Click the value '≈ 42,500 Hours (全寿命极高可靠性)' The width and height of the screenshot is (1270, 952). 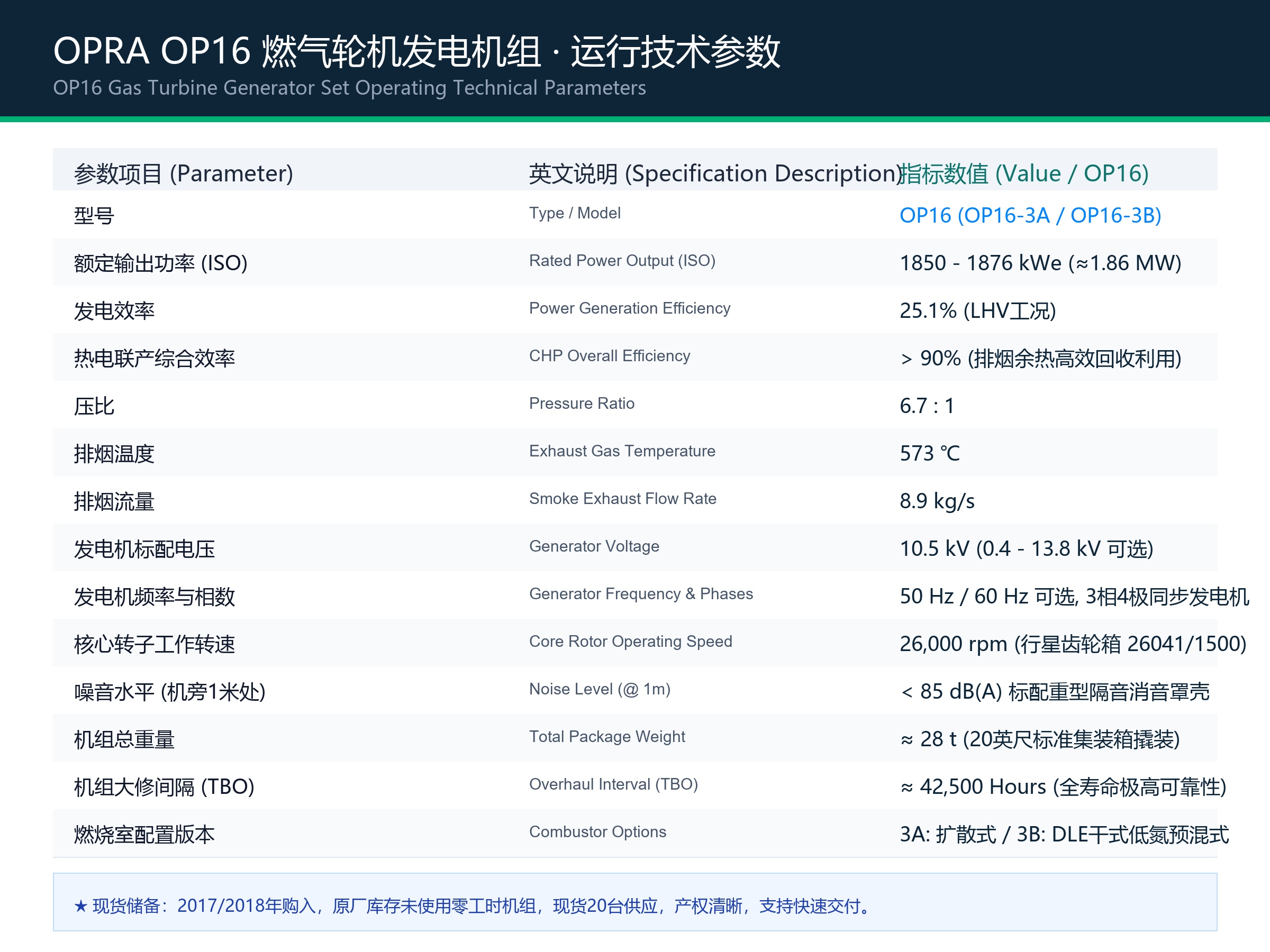1063,787
